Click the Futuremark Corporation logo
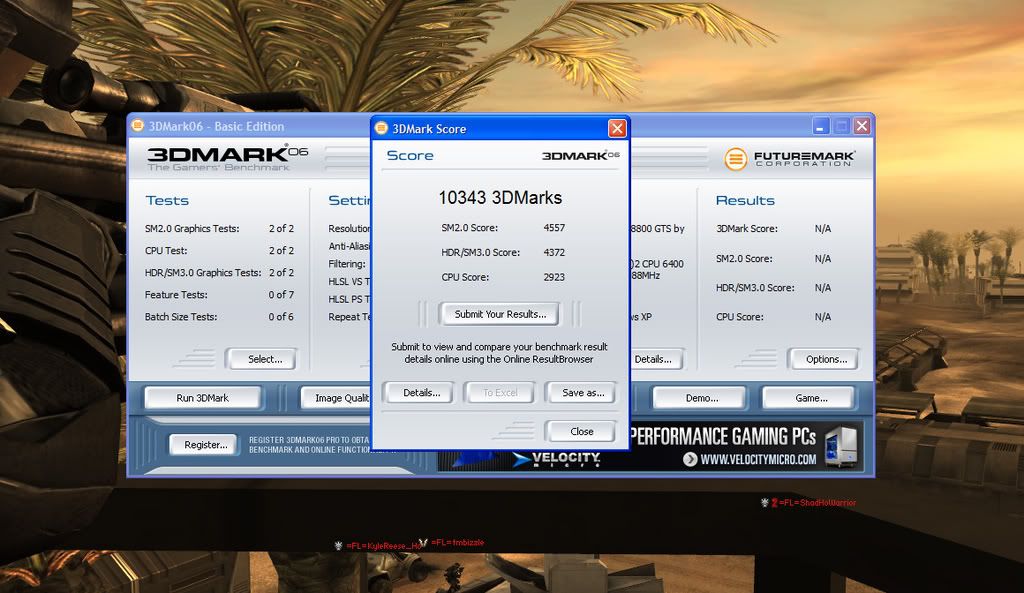Image resolution: width=1024 pixels, height=593 pixels. 790,158
